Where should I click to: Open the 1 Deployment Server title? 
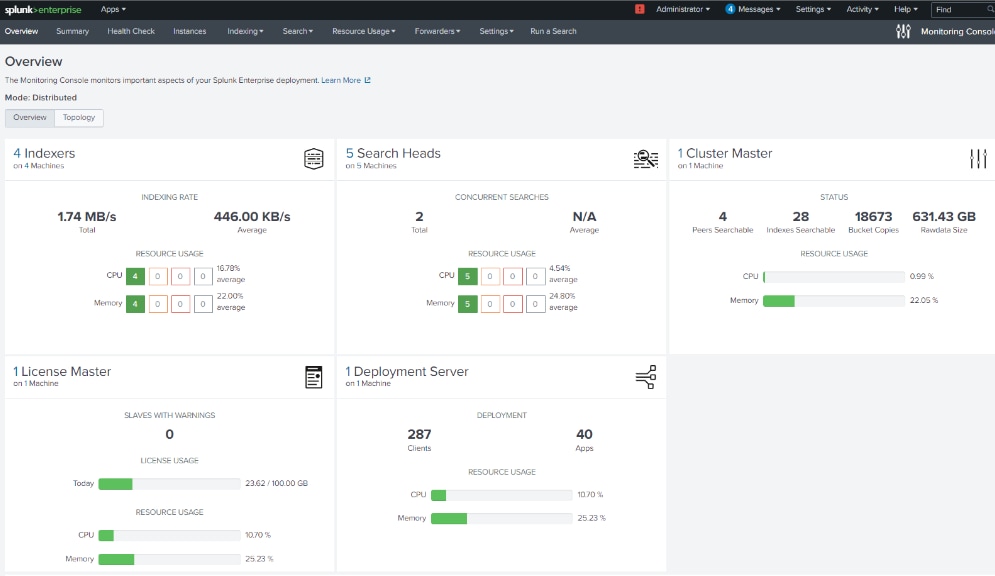click(407, 372)
